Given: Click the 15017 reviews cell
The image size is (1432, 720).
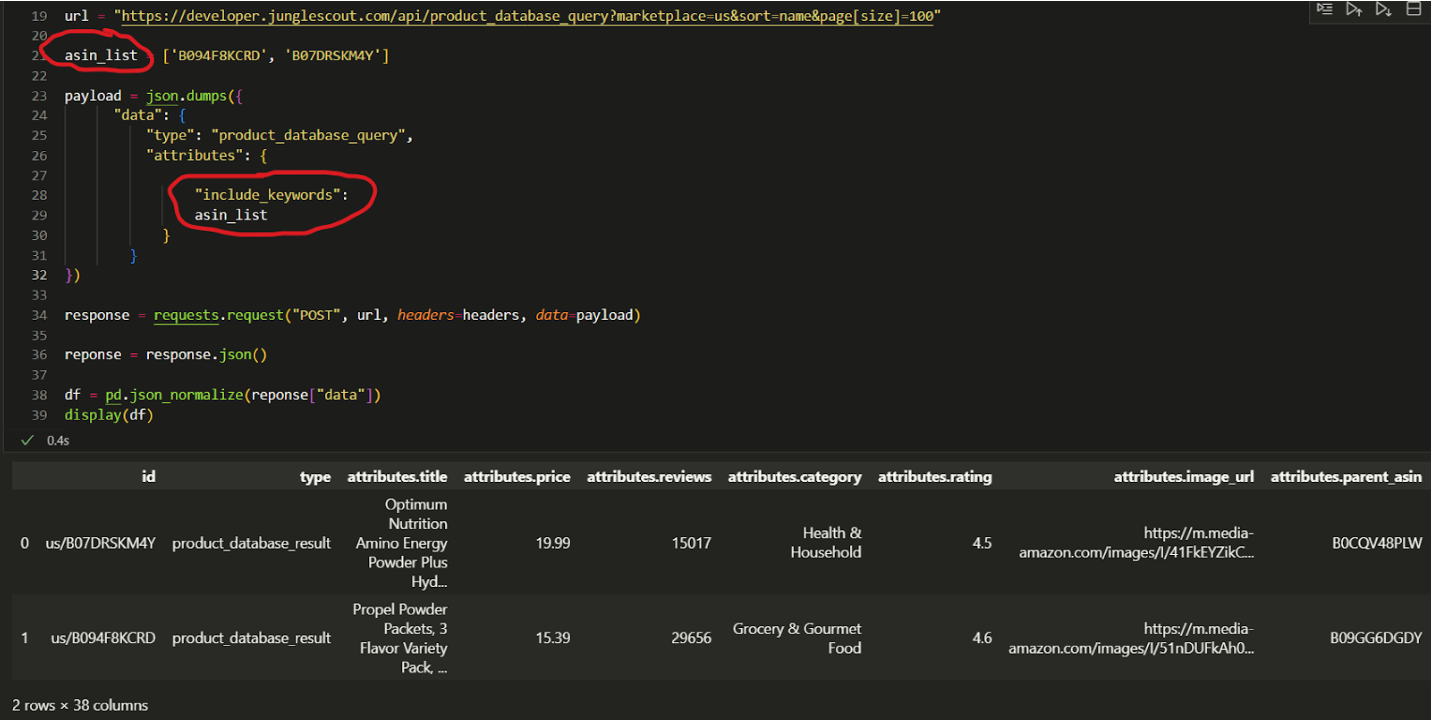Looking at the screenshot, I should point(692,543).
